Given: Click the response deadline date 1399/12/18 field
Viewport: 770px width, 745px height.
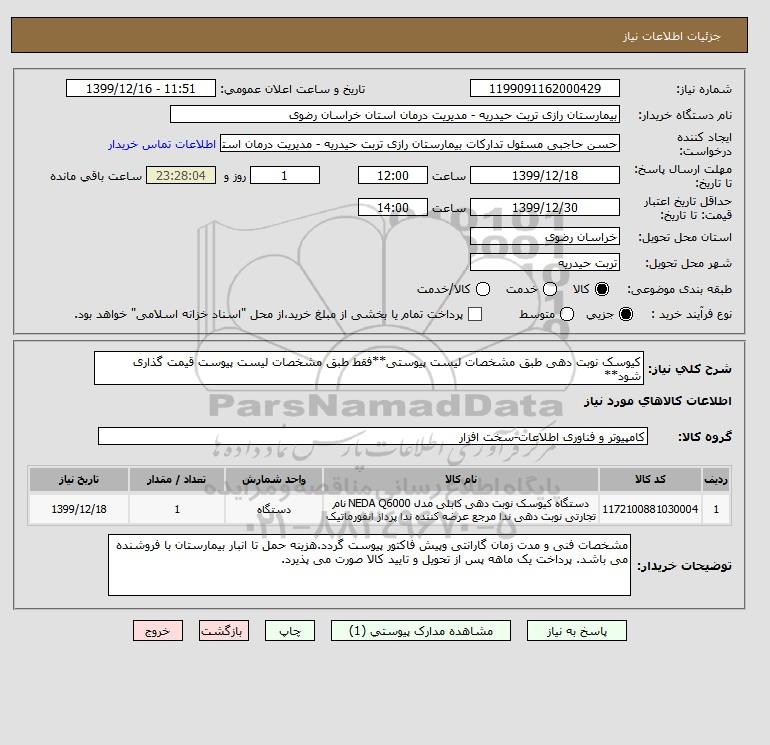Looking at the screenshot, I should click(x=545, y=175).
